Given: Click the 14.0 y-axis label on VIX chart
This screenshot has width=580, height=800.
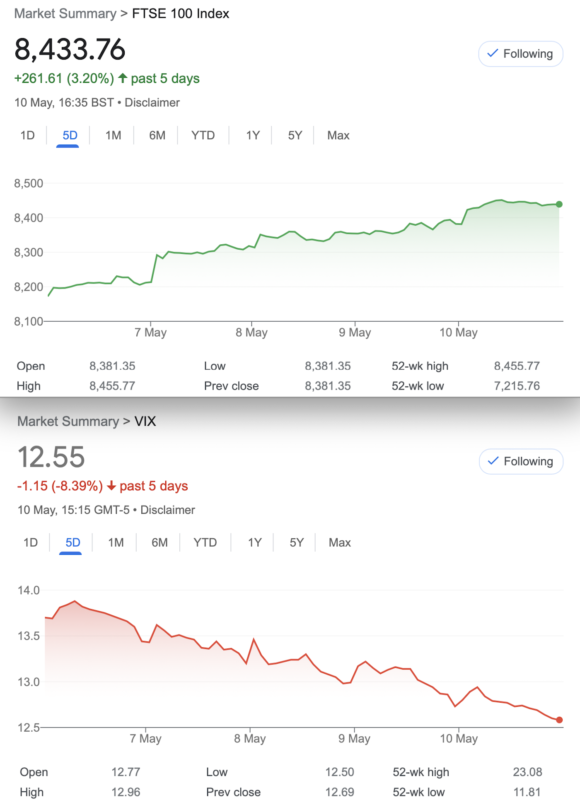Looking at the screenshot, I should coord(29,590).
